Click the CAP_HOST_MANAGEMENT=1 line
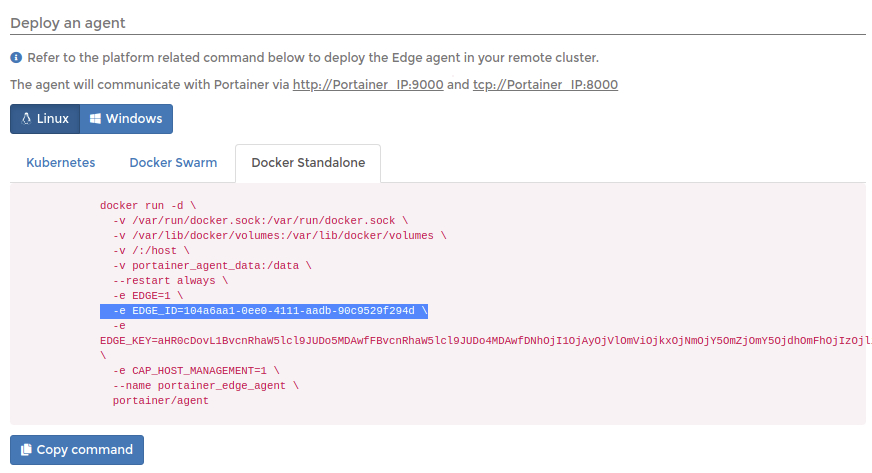 196,371
